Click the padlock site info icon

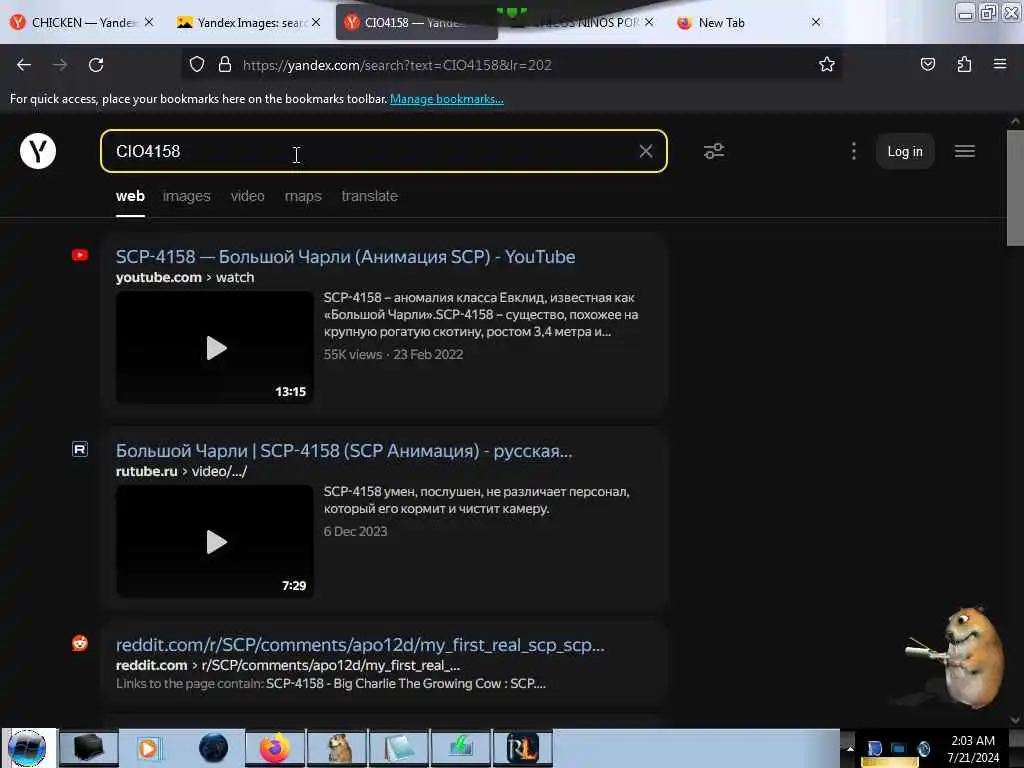tap(225, 65)
